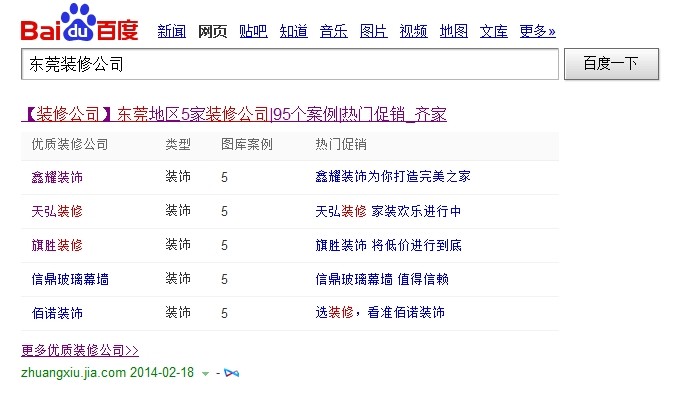This screenshot has width=675, height=393.
Task: Select the 网页 tab
Action: [212, 31]
